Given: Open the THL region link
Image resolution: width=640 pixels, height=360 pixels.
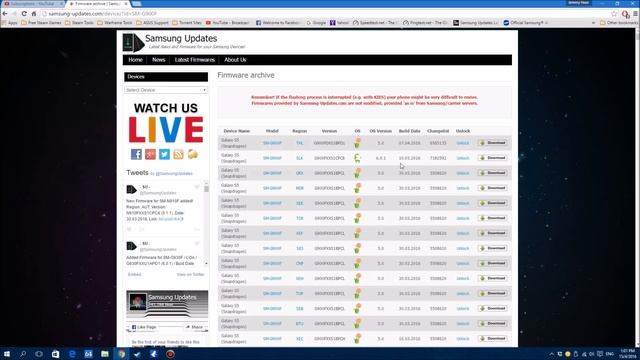Looking at the screenshot, I should click(x=300, y=143).
